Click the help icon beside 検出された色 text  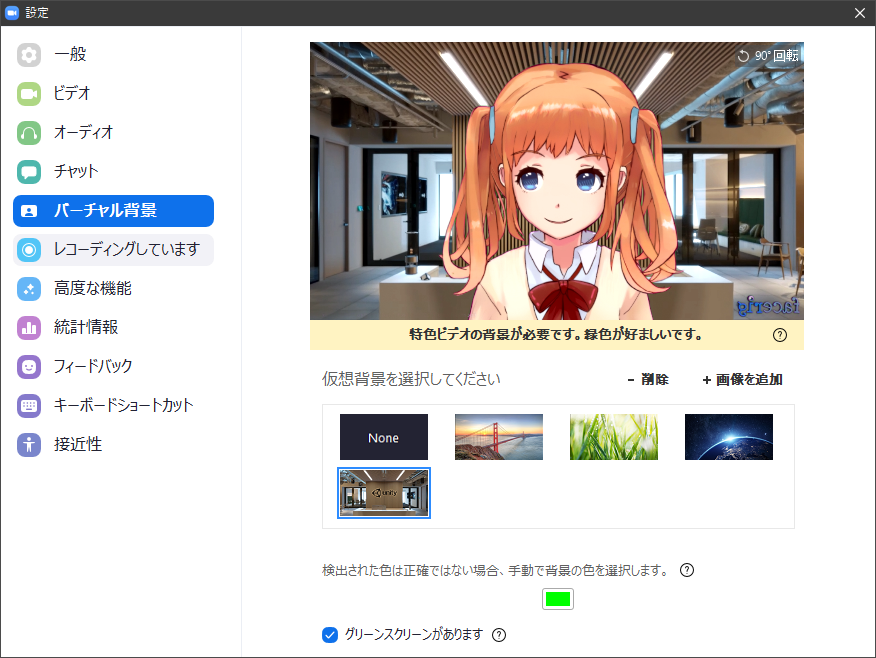coord(686,569)
